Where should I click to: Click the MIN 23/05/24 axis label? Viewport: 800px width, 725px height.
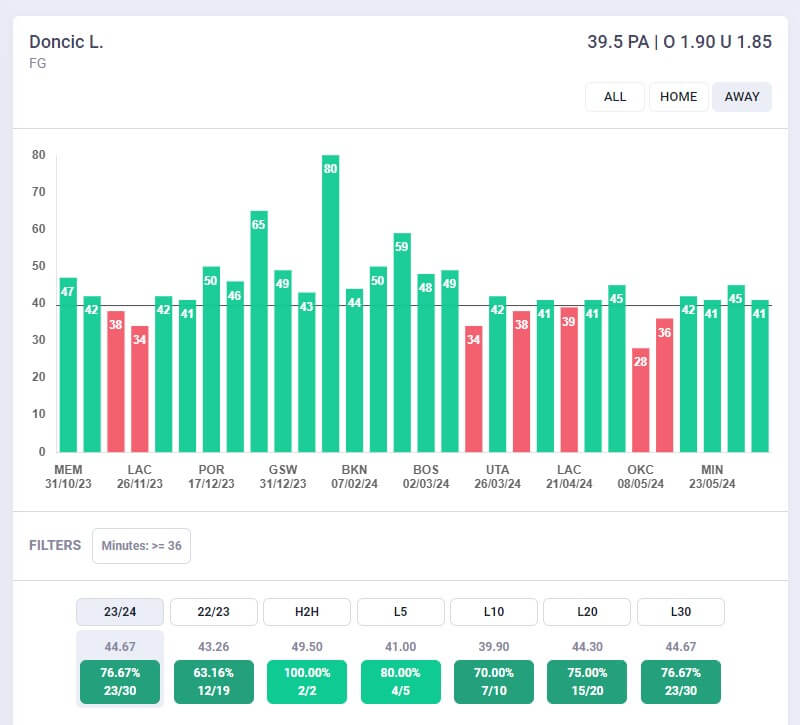(712, 477)
